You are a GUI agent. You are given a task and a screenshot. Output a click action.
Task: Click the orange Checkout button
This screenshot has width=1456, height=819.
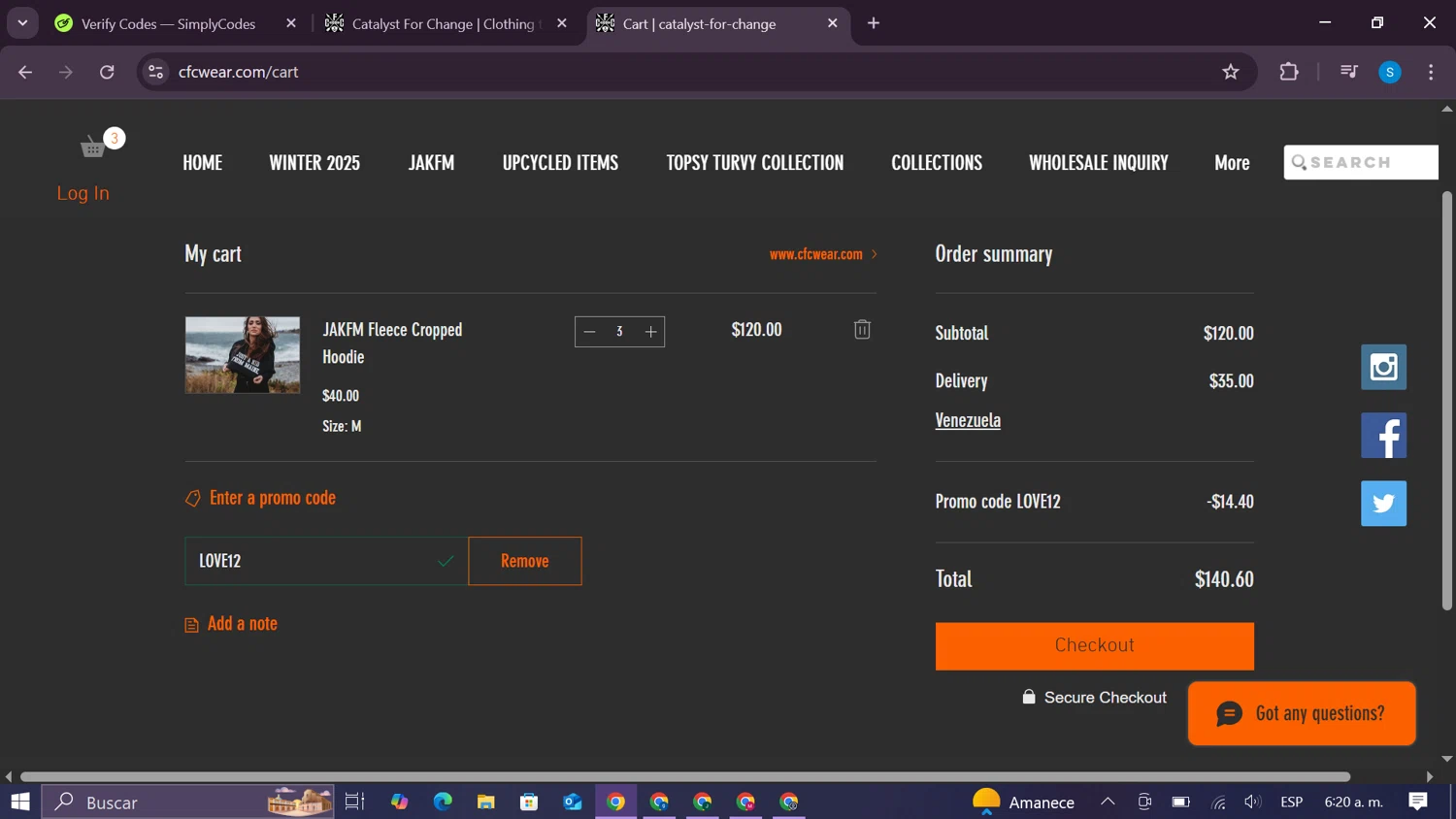1095,646
